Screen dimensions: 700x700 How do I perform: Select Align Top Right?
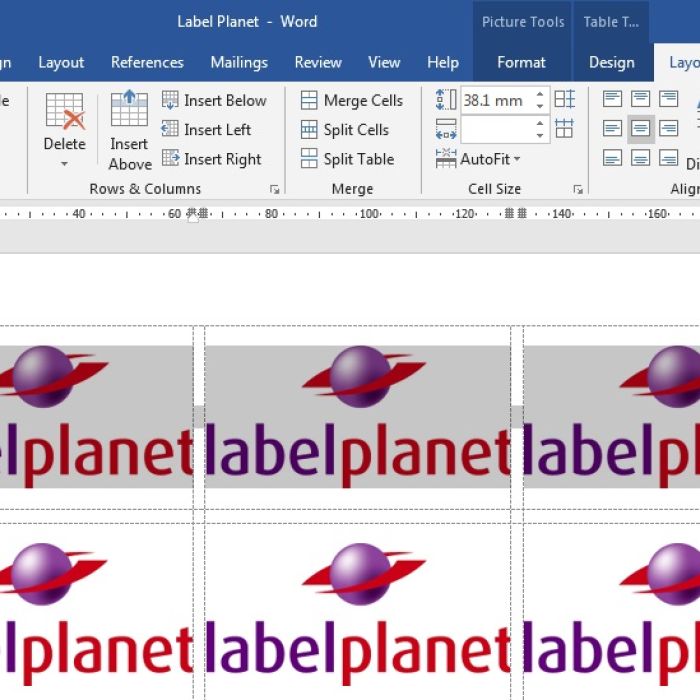(x=668, y=99)
